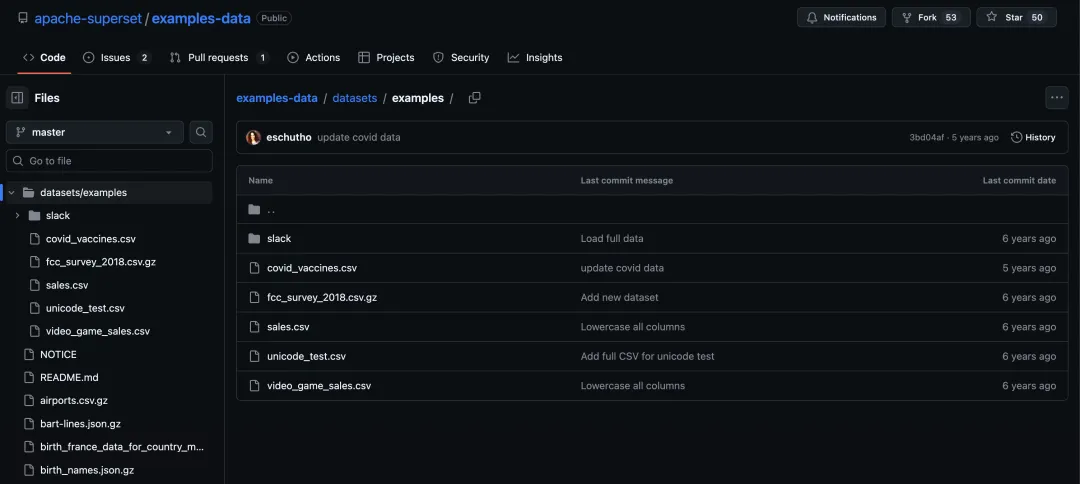This screenshot has width=1080, height=484.
Task: Click the Notifications bell button
Action: pos(841,17)
